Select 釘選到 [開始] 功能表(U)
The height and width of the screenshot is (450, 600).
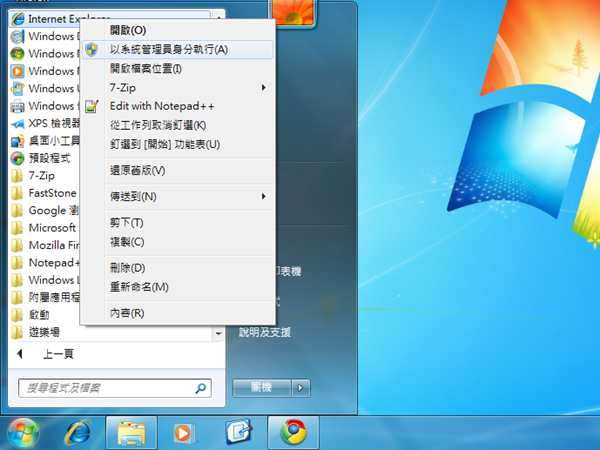(178, 144)
